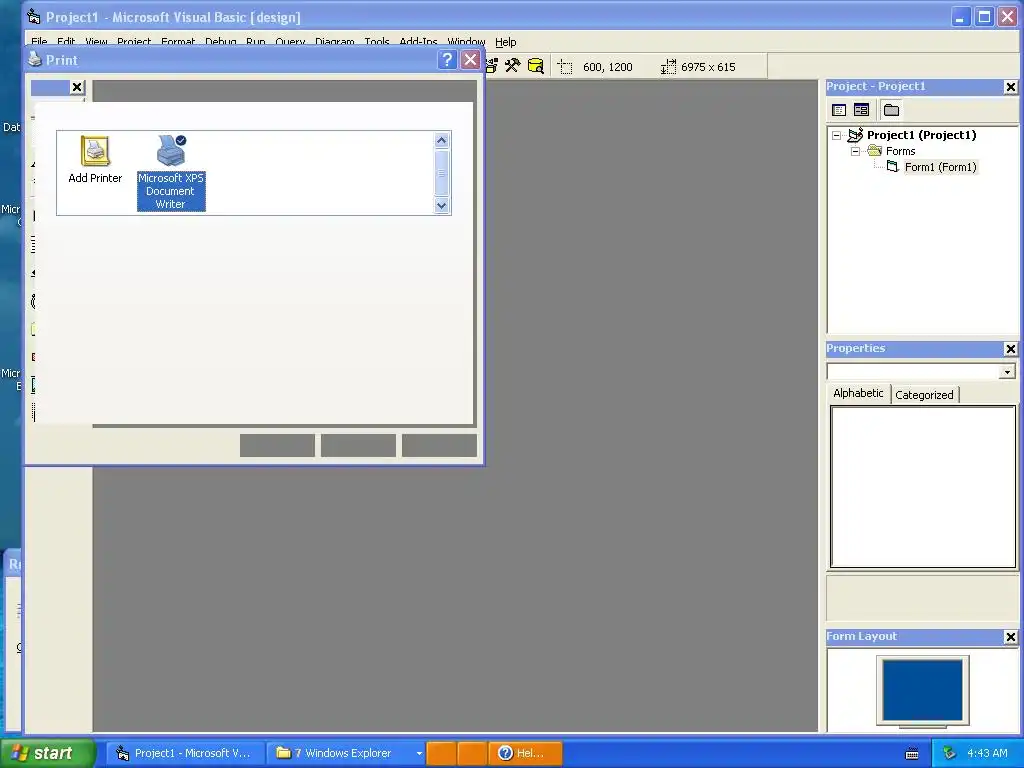
Task: Select the Forms folder in the tree
Action: [901, 152]
